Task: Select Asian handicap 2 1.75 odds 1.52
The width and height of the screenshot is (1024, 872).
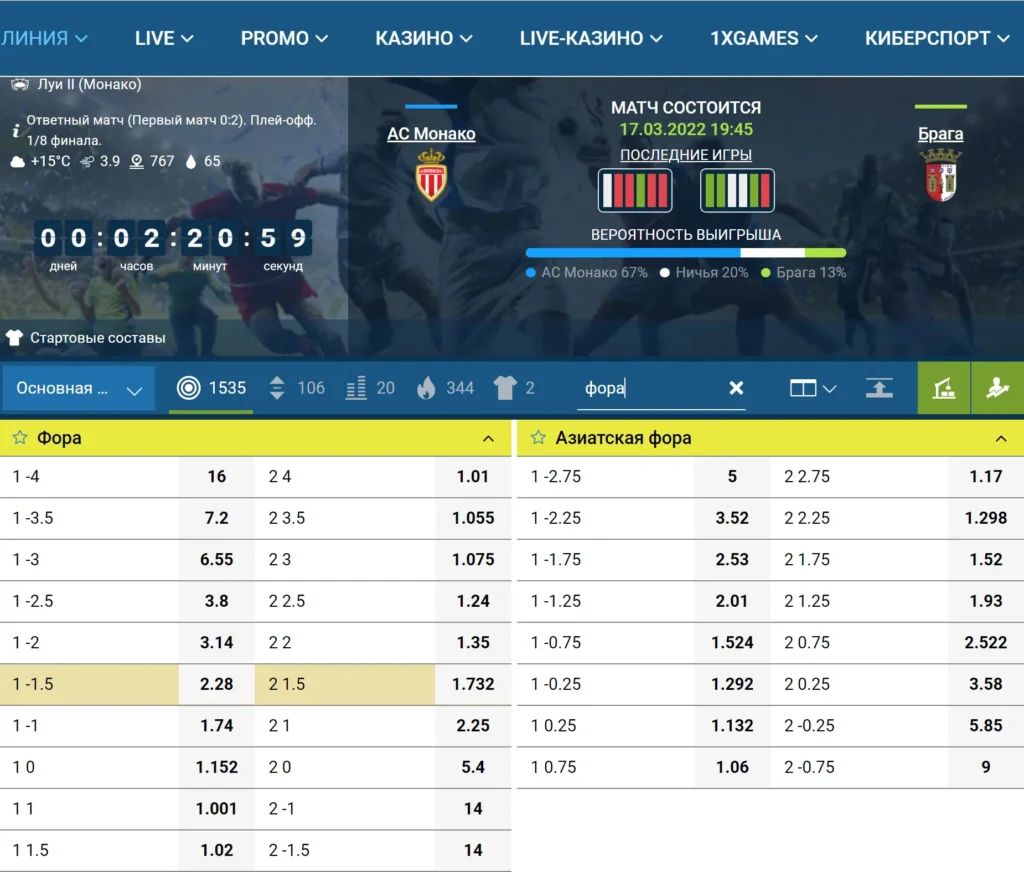Action: pyautogui.click(x=985, y=560)
